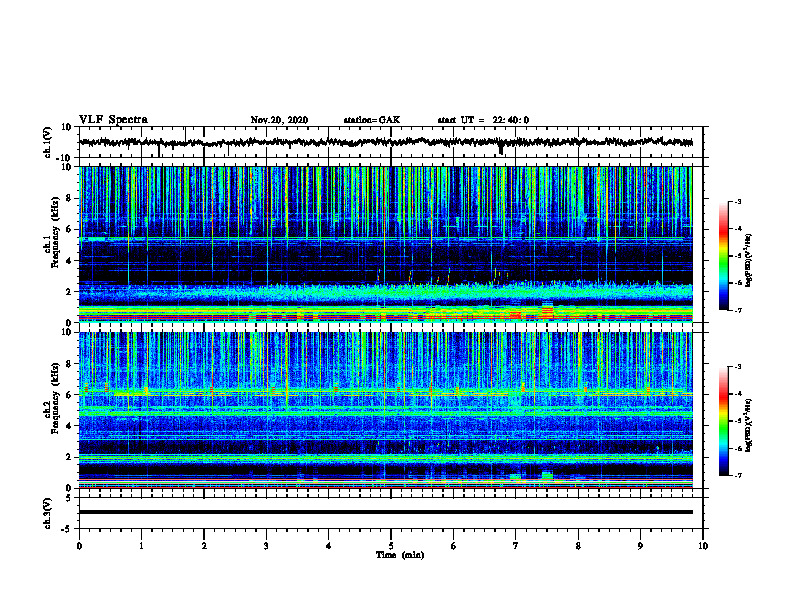Click the "8" kHz tick on ch.1 spectrogram

71,198
